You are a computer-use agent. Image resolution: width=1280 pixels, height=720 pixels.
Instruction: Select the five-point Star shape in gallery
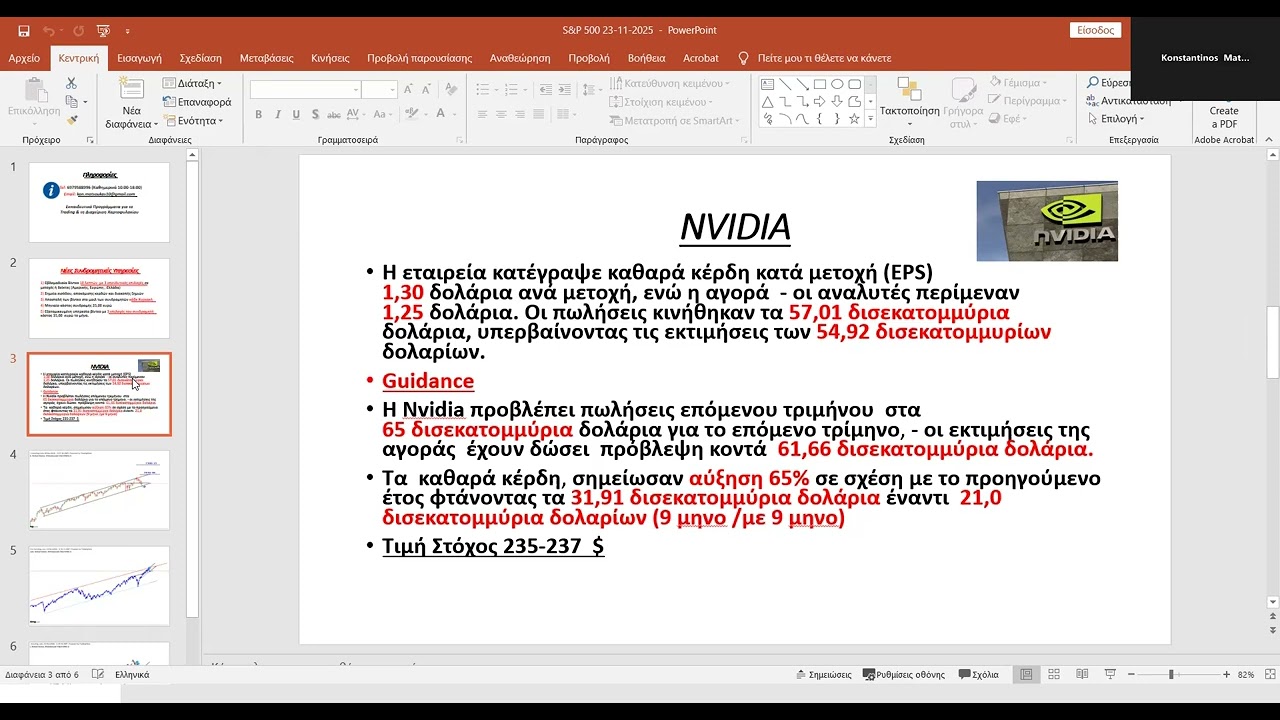tap(855, 118)
